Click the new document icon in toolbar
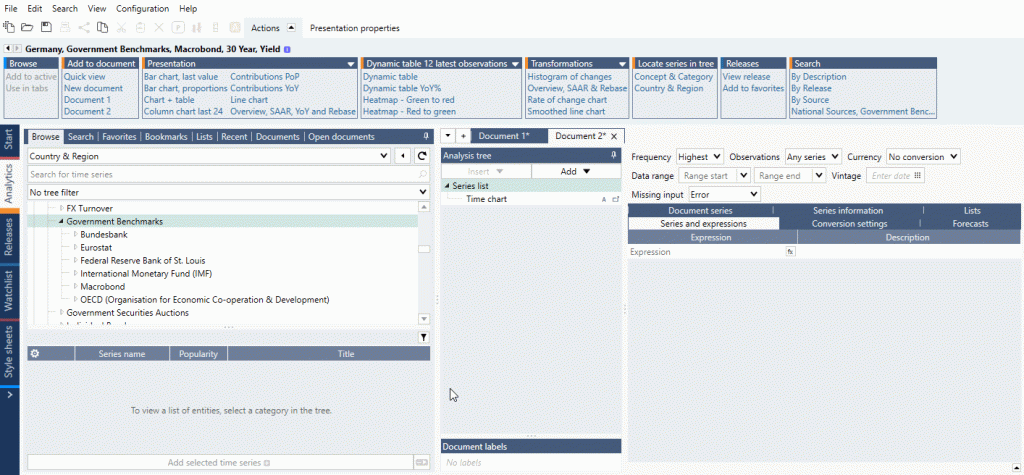 (x=10, y=28)
